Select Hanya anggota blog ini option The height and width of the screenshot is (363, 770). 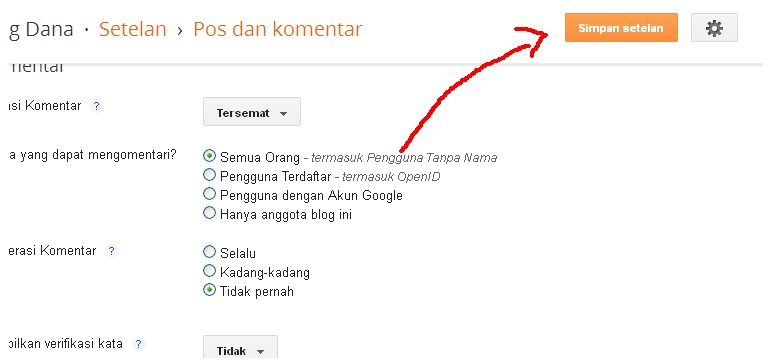coord(209,213)
